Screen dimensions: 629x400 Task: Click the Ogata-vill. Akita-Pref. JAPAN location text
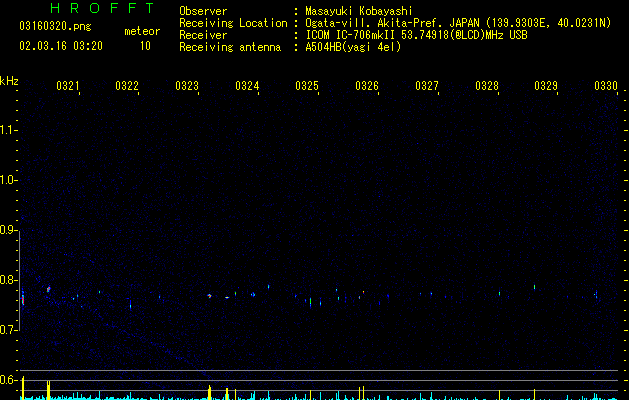[392, 23]
